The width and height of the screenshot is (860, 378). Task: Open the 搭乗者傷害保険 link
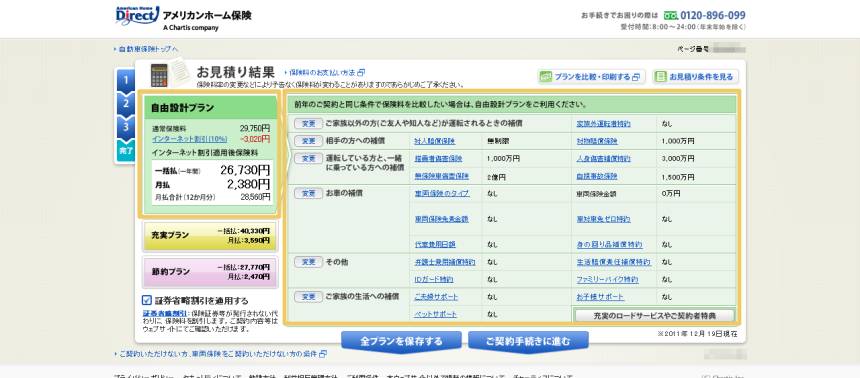[438, 159]
